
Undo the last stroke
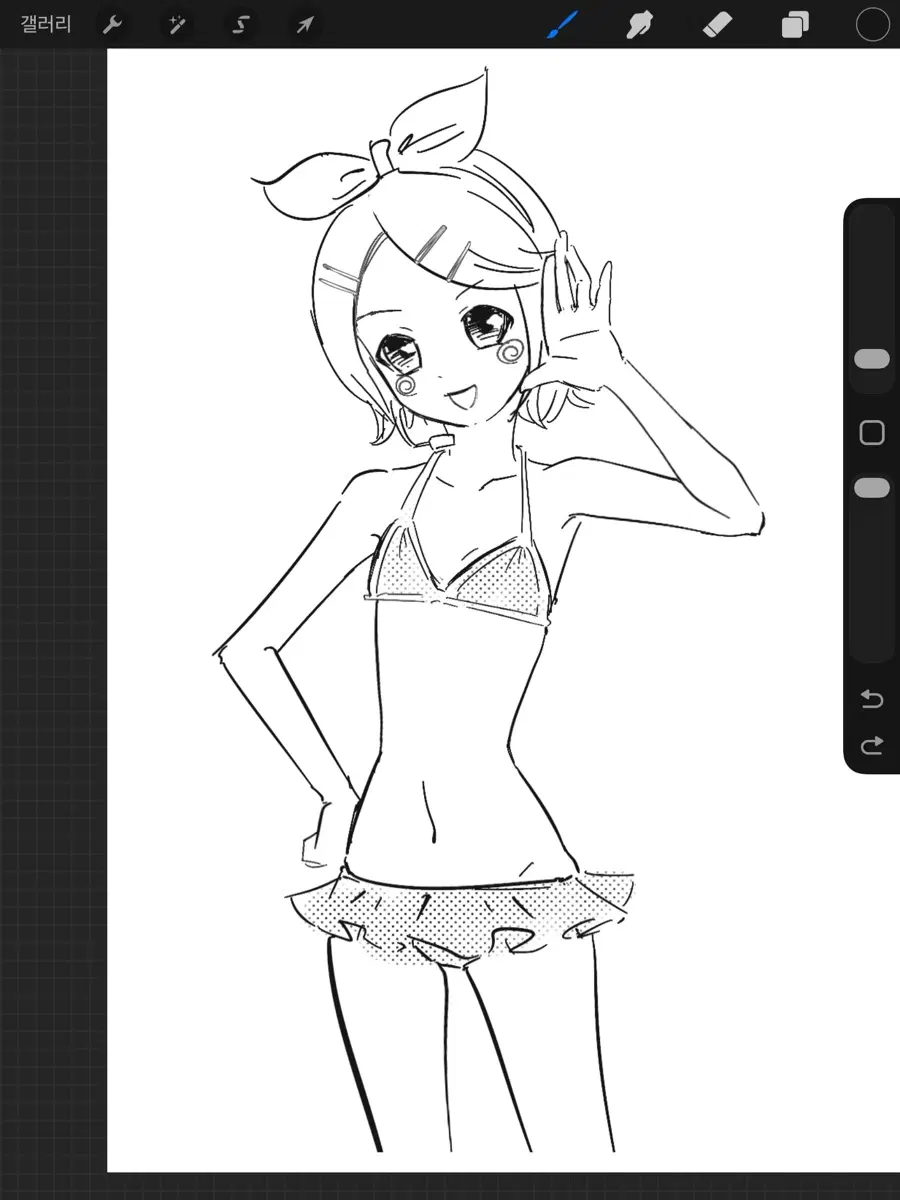pyautogui.click(x=872, y=699)
